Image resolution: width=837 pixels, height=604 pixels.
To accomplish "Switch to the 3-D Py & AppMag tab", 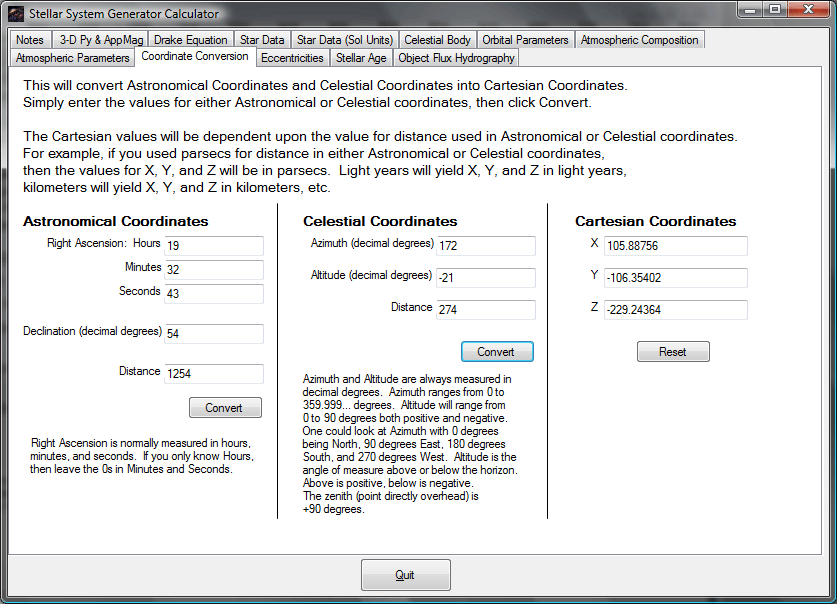I will [101, 40].
